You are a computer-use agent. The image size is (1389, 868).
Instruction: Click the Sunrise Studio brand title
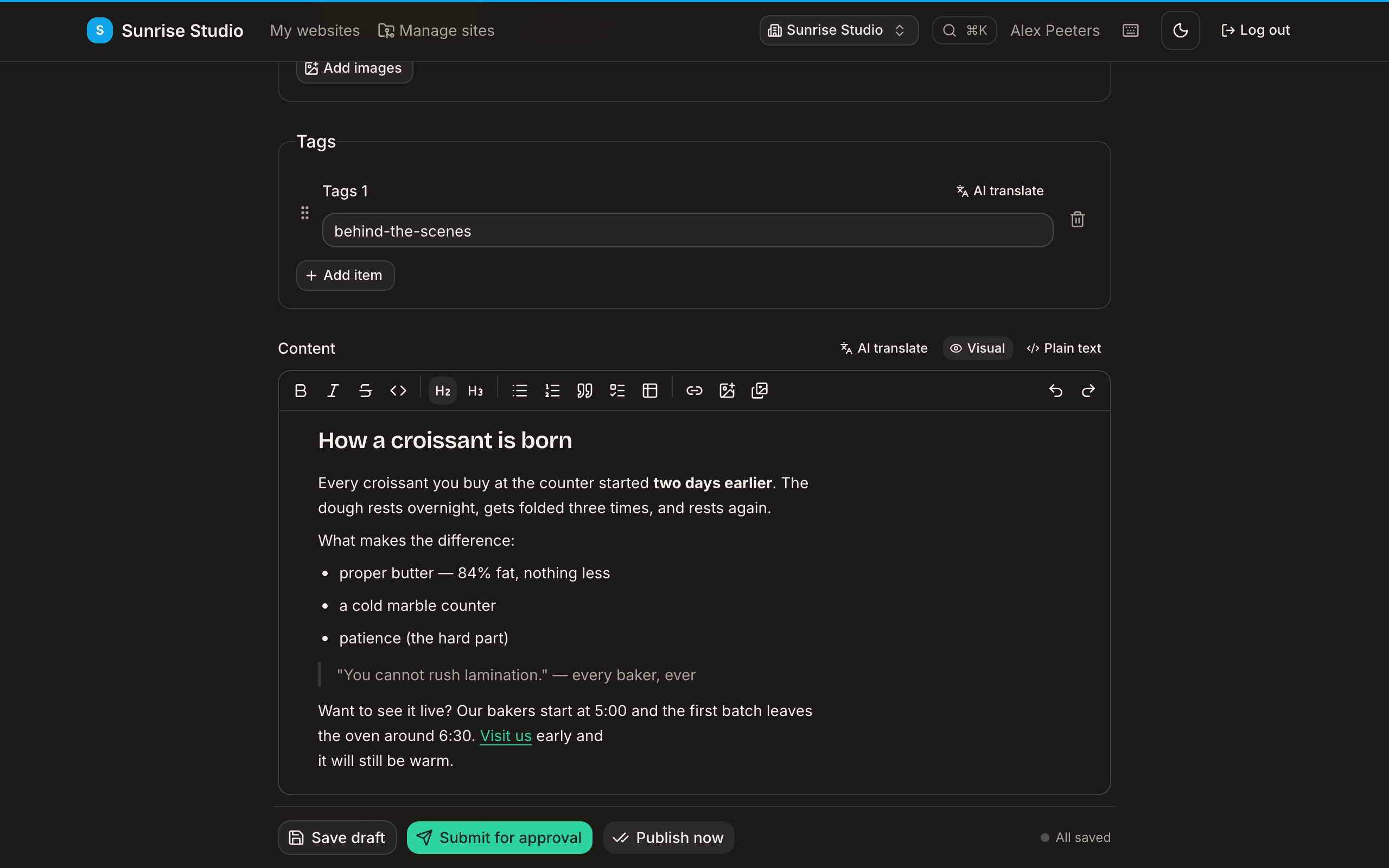point(182,30)
